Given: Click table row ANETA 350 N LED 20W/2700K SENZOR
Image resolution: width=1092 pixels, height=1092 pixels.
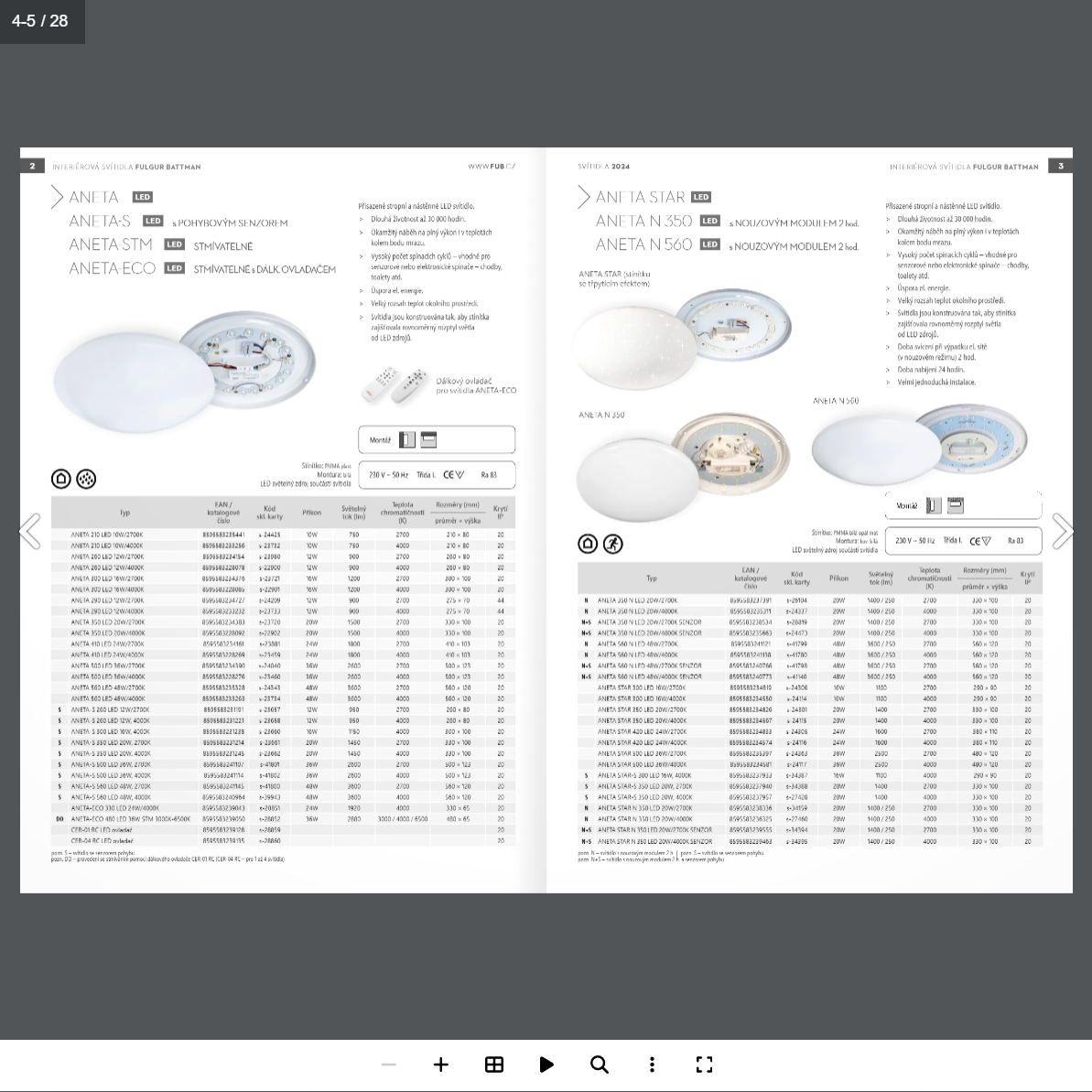Looking at the screenshot, I should click(810, 622).
